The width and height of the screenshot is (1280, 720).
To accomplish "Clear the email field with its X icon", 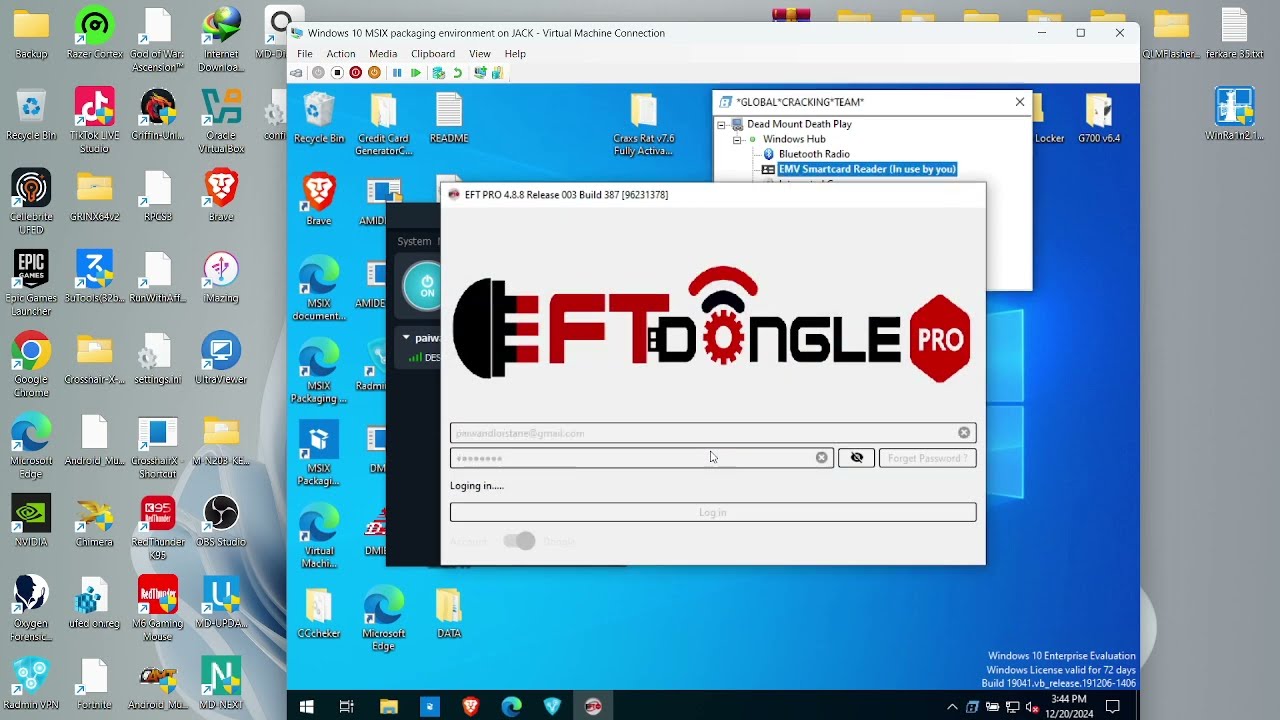I will [x=964, y=433].
